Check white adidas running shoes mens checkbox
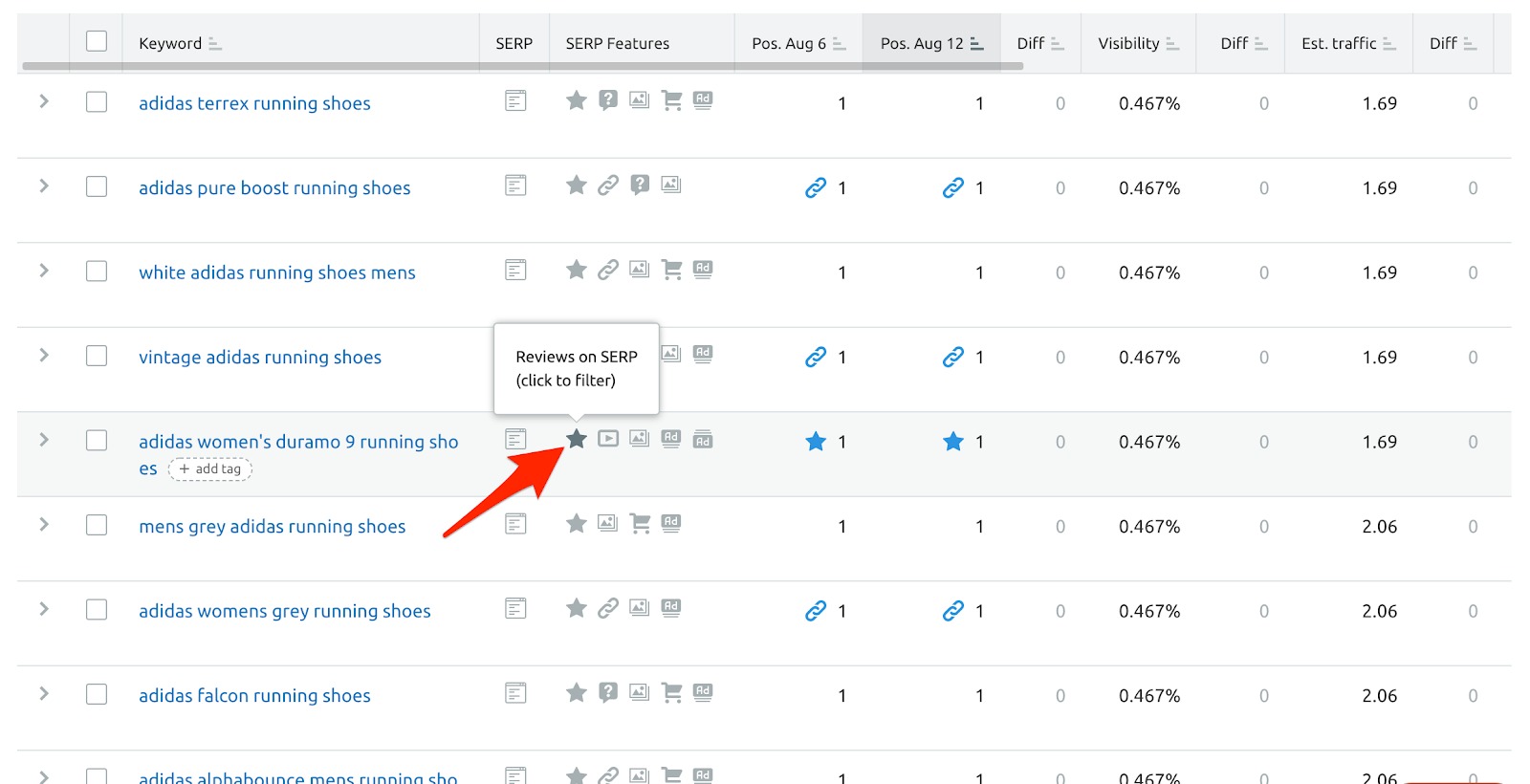 (97, 271)
